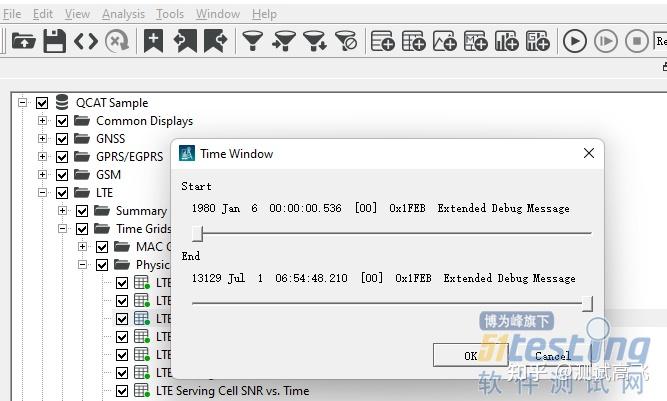Screen dimensions: 667x401
Task: Add new line chart view icon
Action: pyautogui.click(x=445, y=41)
